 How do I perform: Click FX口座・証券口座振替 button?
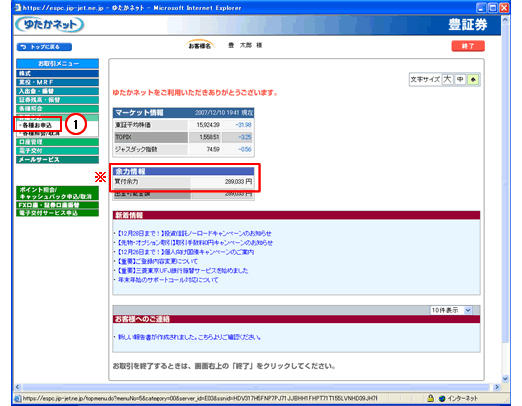click(57, 205)
